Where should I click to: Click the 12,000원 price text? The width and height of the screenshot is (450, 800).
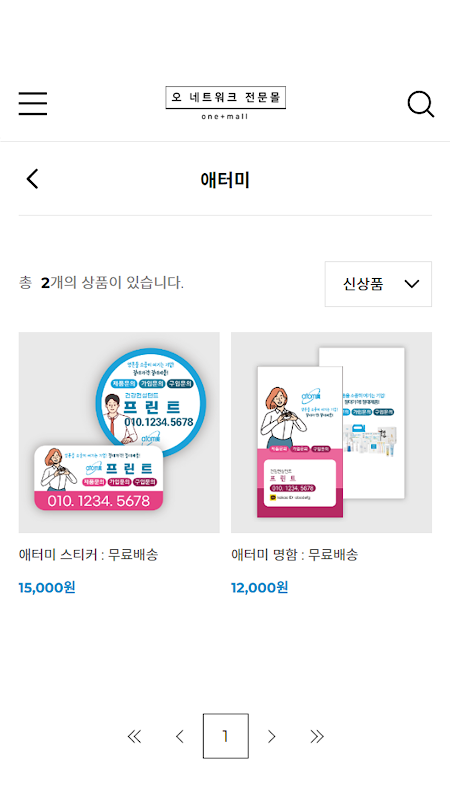(x=259, y=588)
